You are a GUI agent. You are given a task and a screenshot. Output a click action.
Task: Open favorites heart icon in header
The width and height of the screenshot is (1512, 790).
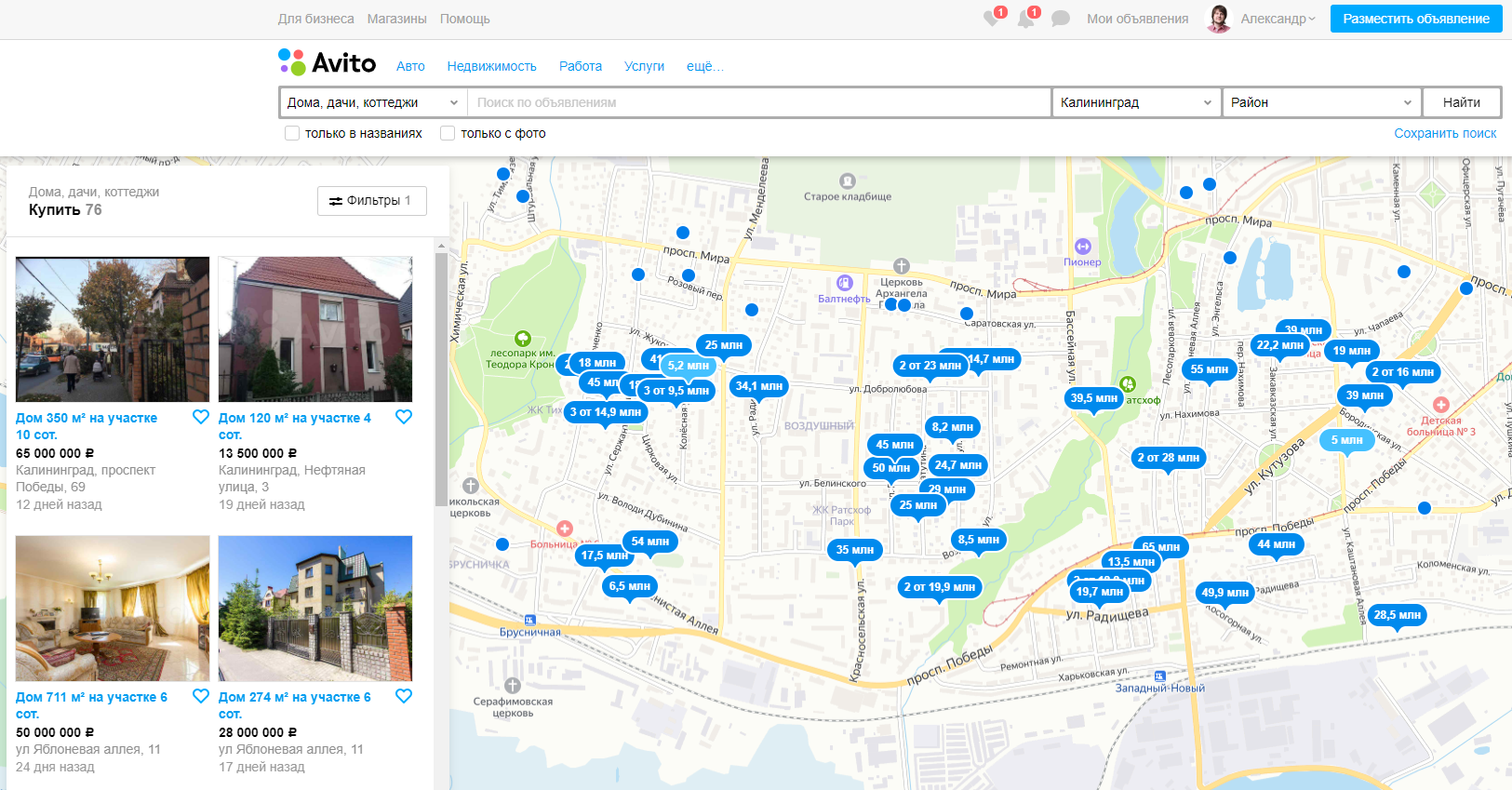click(992, 19)
